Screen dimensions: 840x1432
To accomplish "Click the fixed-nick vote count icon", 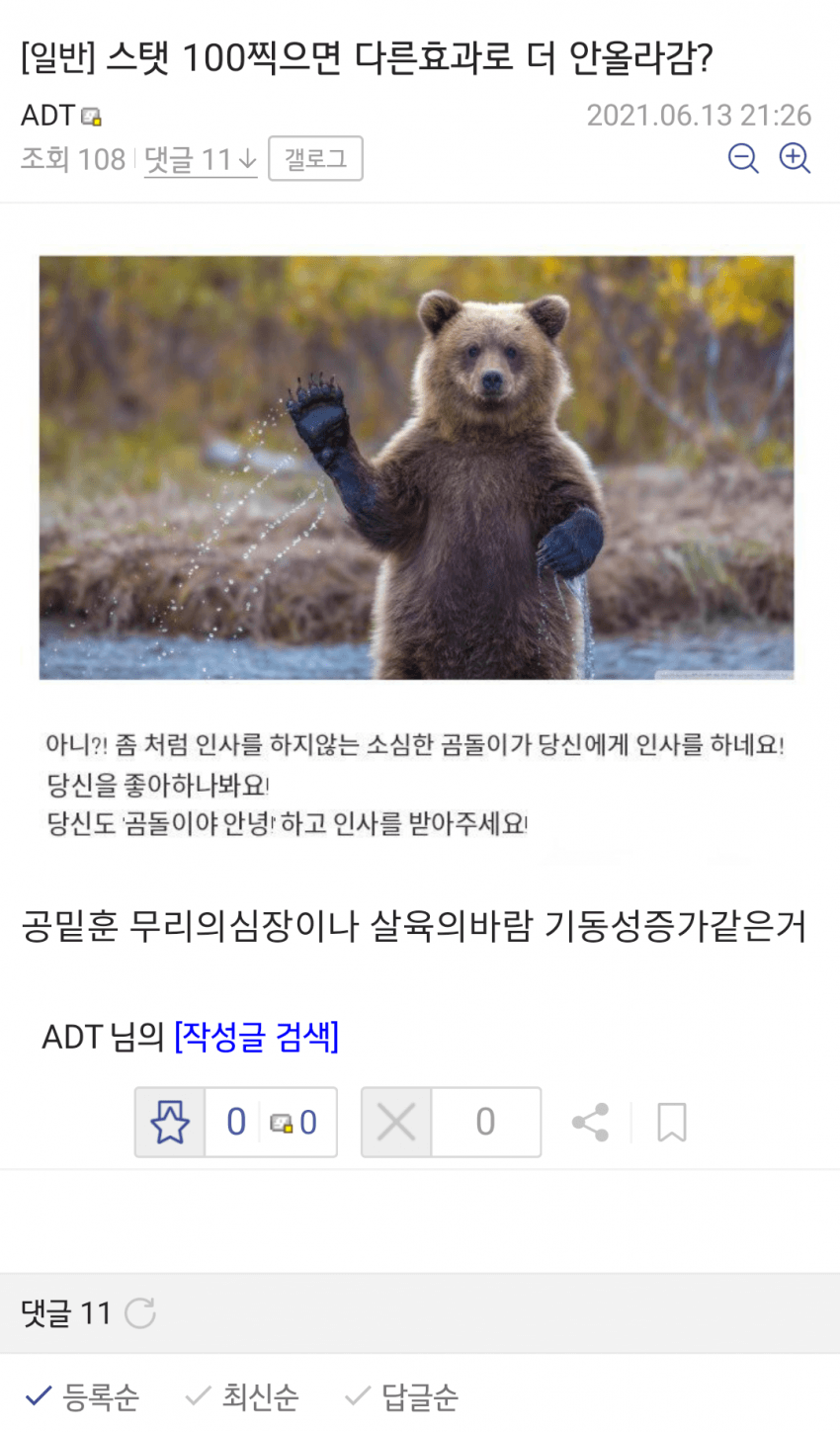I will click(281, 1123).
